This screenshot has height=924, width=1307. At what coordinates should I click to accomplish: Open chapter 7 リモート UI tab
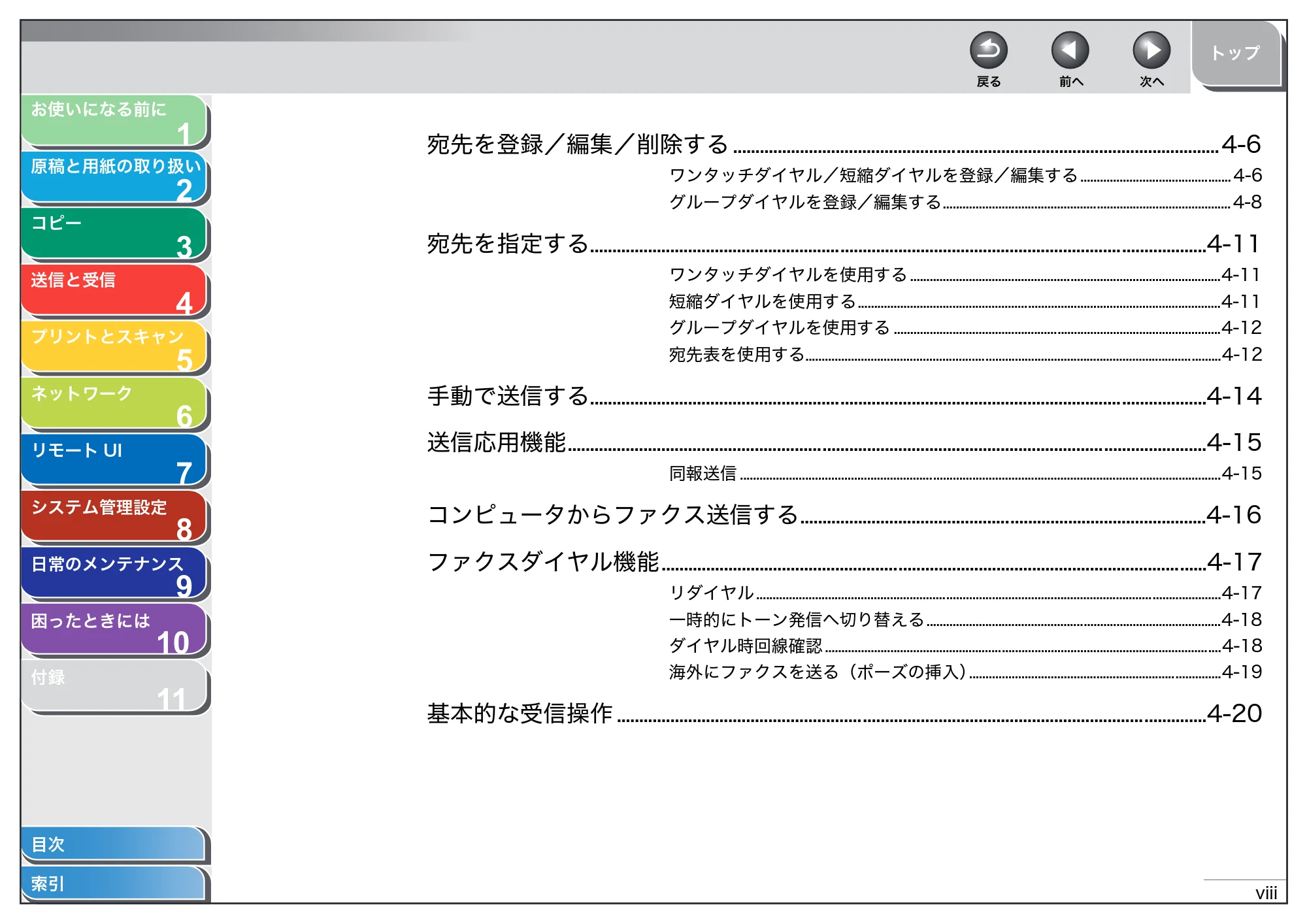coord(114,460)
